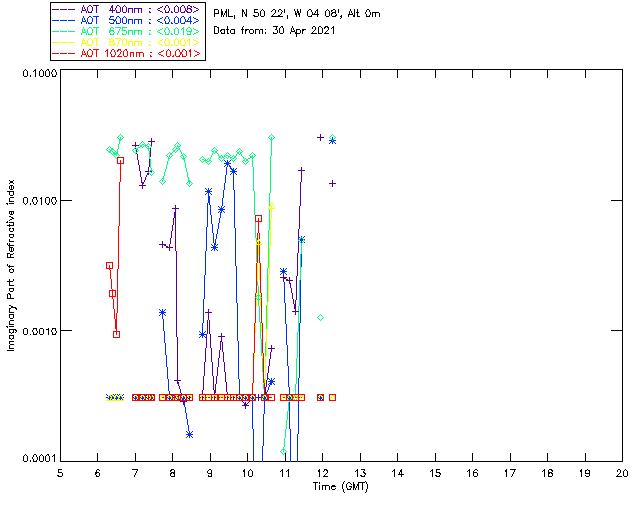Click the 0.0010 y-axis label
640x512 pixels.
coord(40,331)
